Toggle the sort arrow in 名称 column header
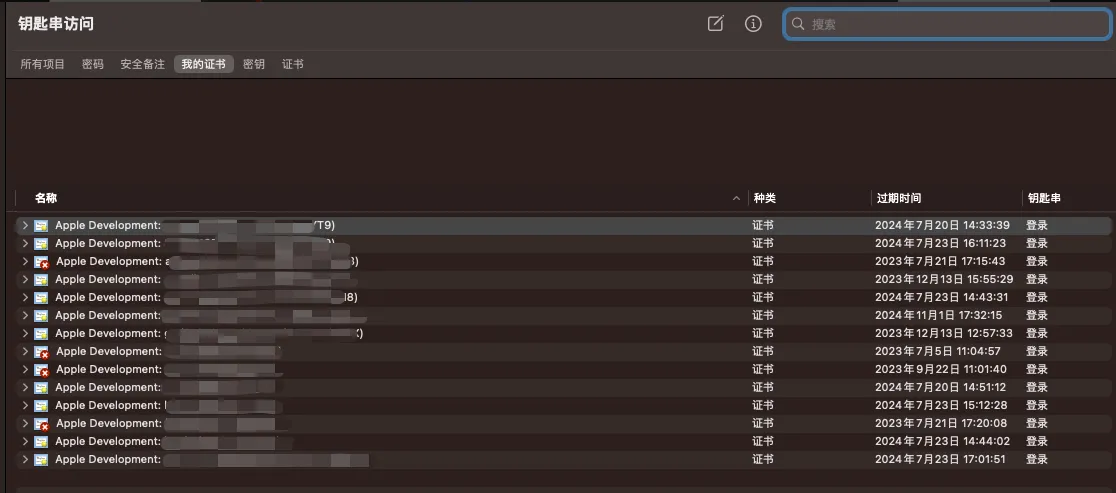The height and width of the screenshot is (493, 1116). point(737,198)
